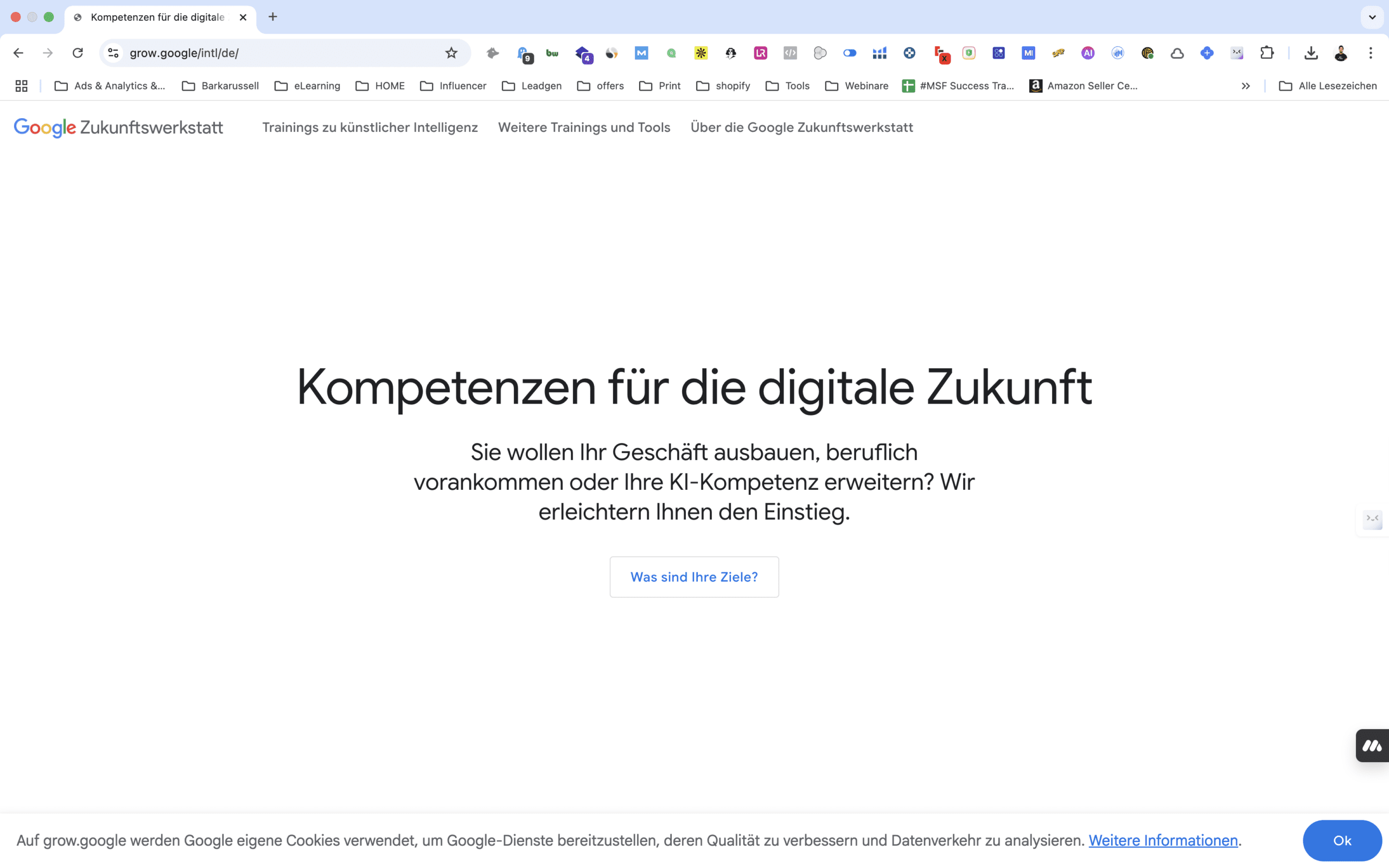Screen dimensions: 1389x868
Task: Accept cookies with the Ok button
Action: [x=1342, y=840]
